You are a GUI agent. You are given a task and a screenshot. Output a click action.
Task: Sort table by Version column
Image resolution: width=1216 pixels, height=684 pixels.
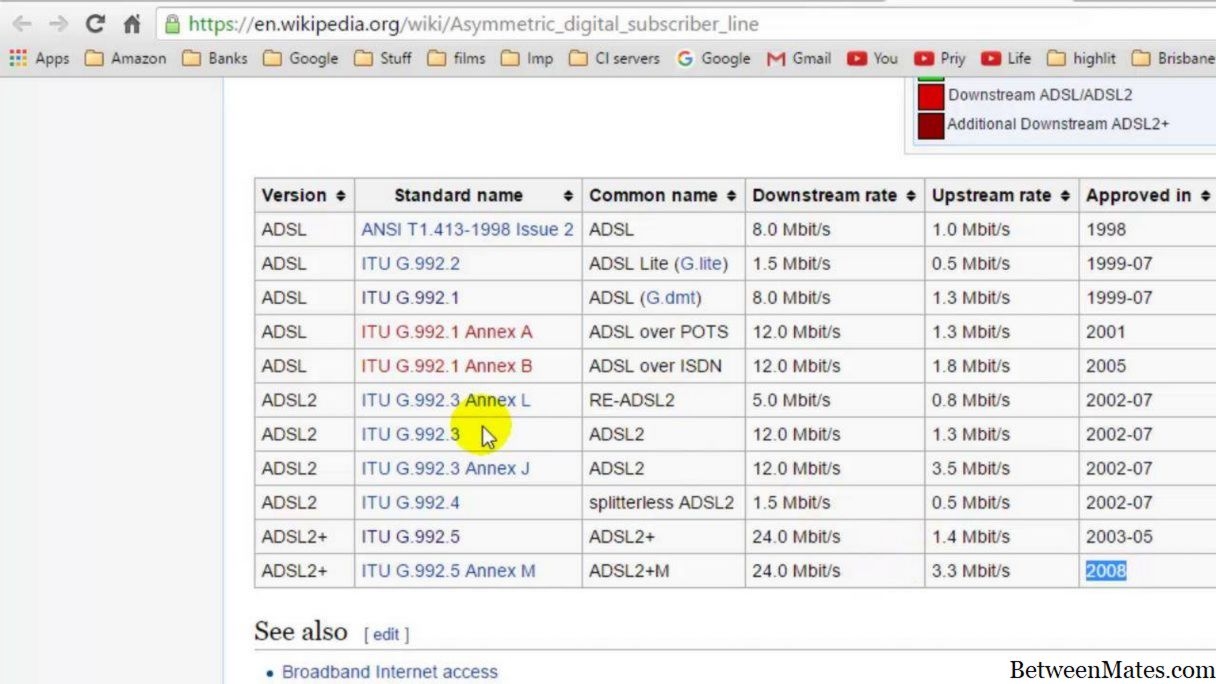coord(304,196)
